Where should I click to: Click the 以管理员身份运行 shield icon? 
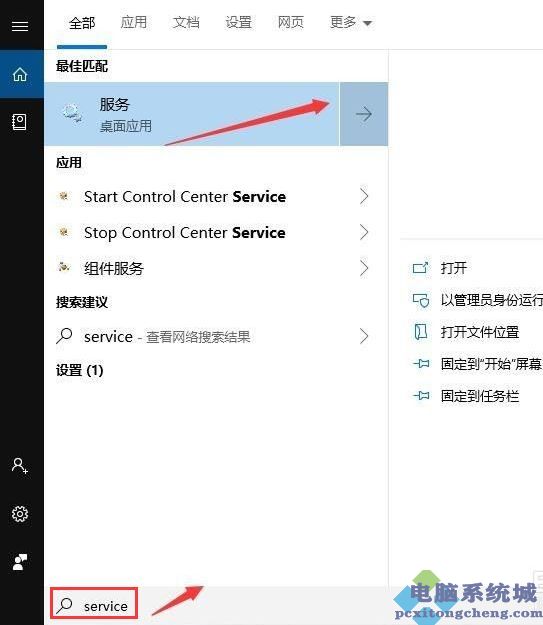421,300
